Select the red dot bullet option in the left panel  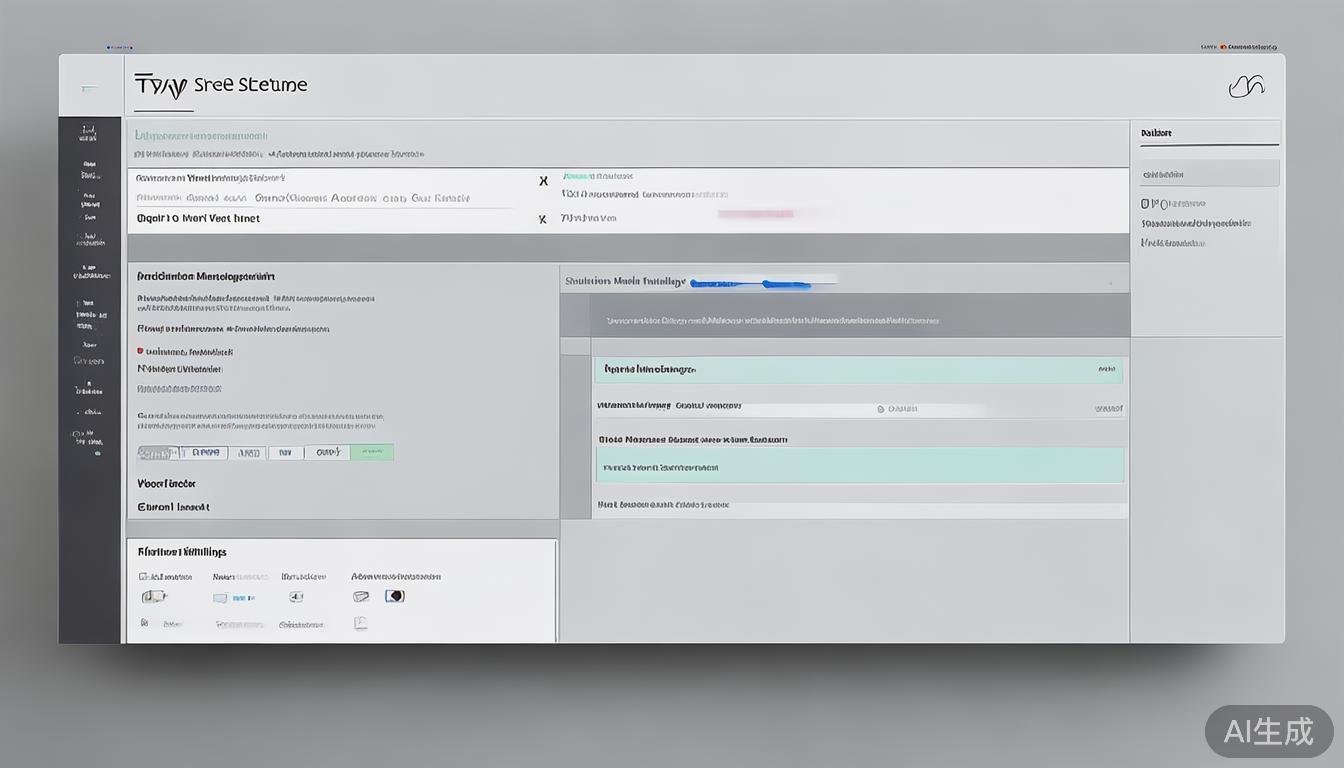coord(140,352)
